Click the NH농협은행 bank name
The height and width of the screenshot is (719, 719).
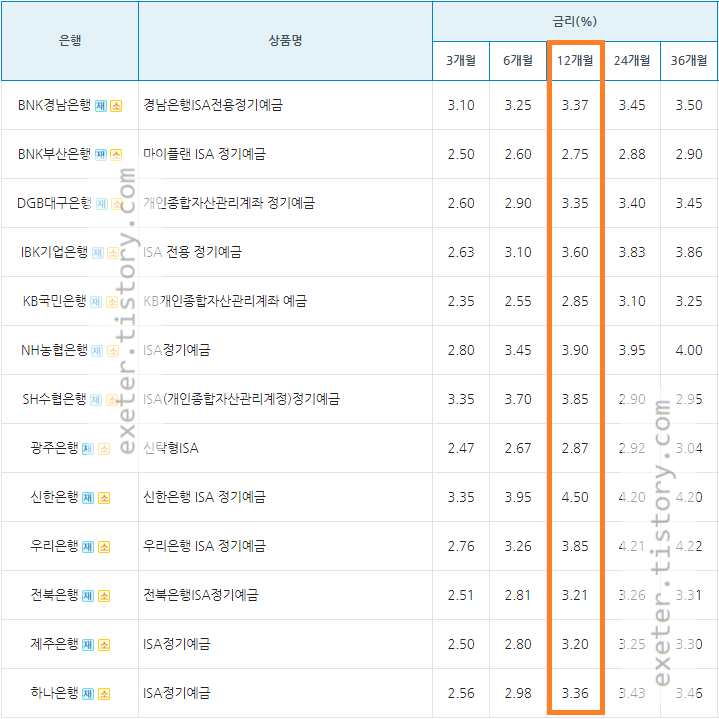[x=54, y=350]
